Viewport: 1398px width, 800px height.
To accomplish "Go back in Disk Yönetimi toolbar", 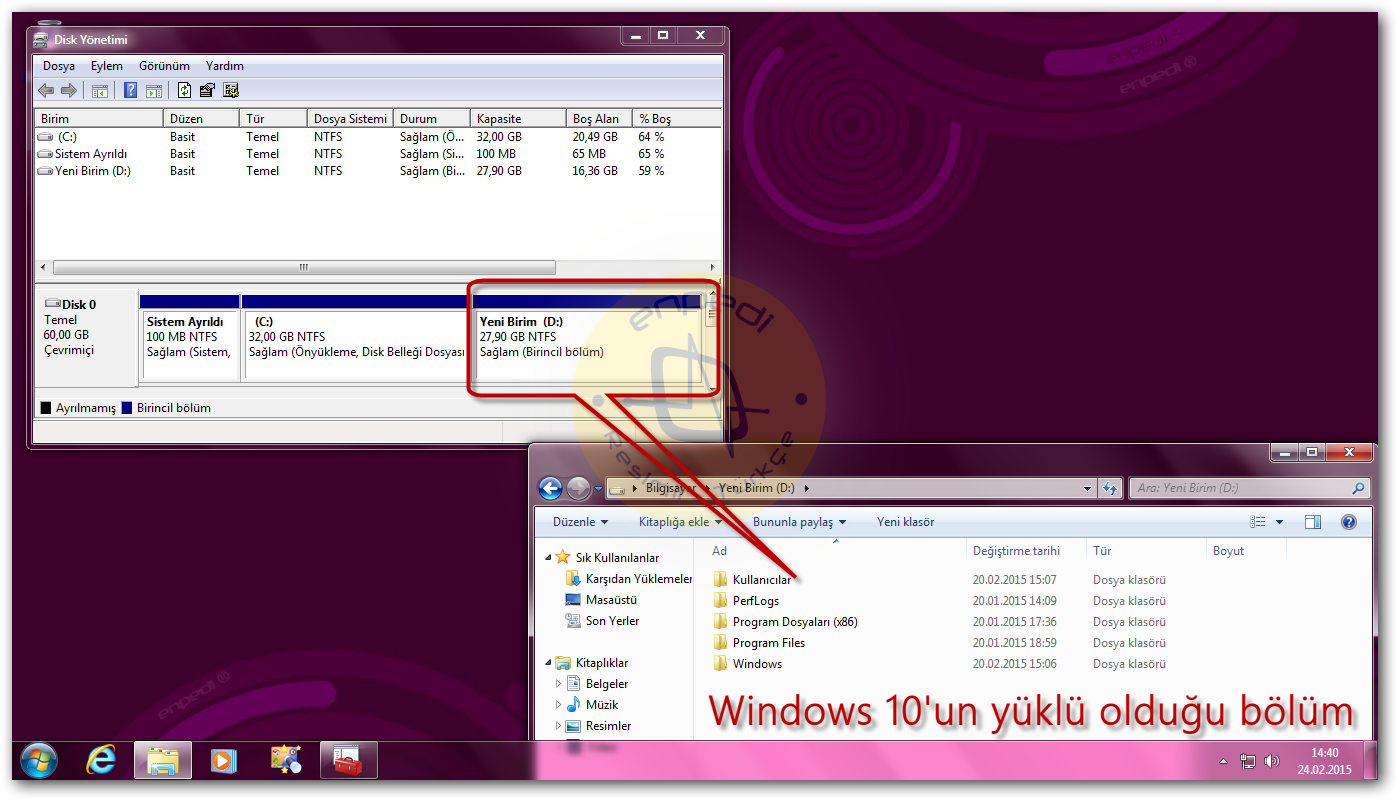I will point(46,91).
